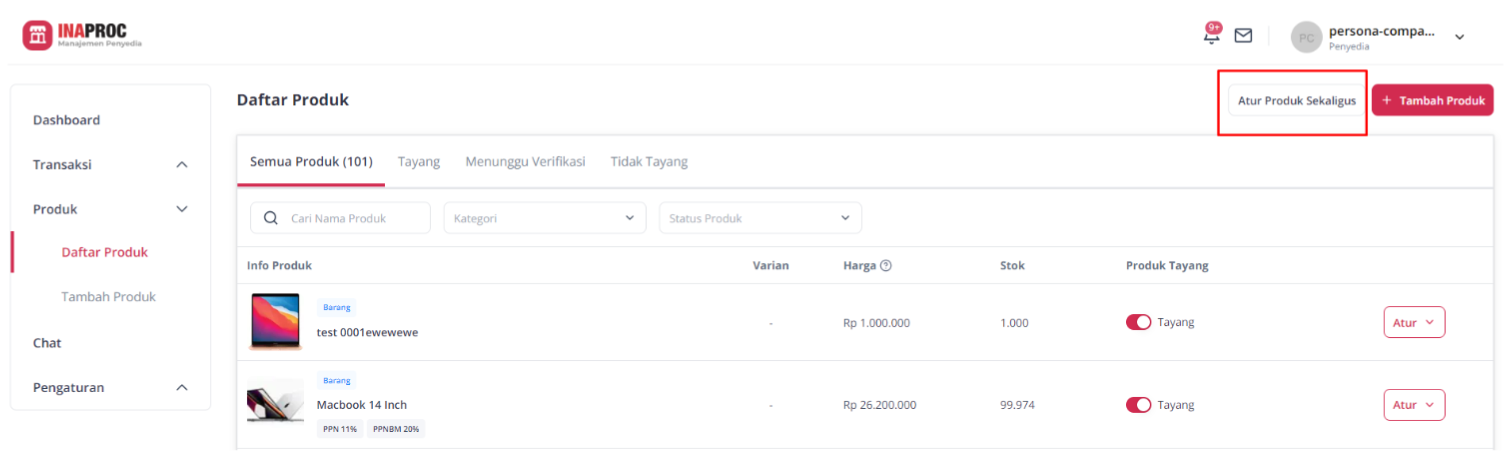This screenshot has width=1509, height=472.
Task: Open Atur dropdown for Macbook 14 Inch
Action: point(1415,405)
